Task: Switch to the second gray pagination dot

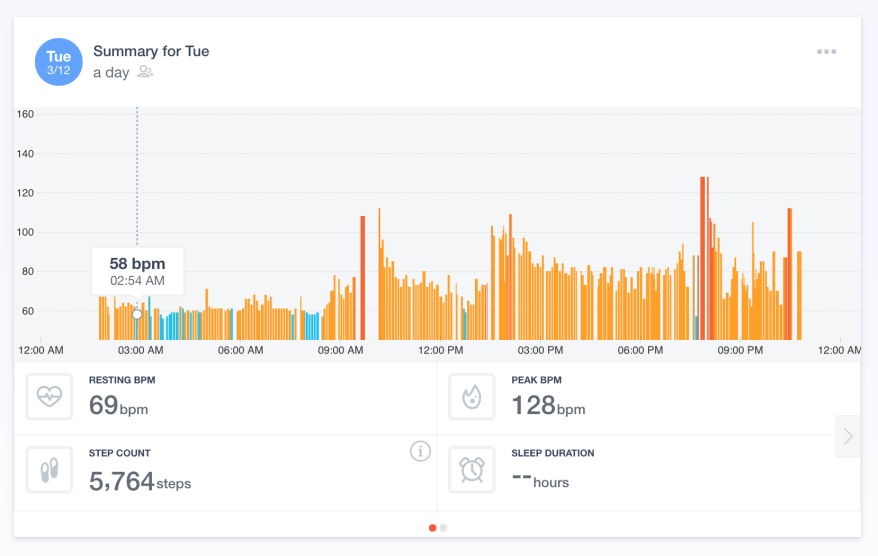Action: coord(443,527)
